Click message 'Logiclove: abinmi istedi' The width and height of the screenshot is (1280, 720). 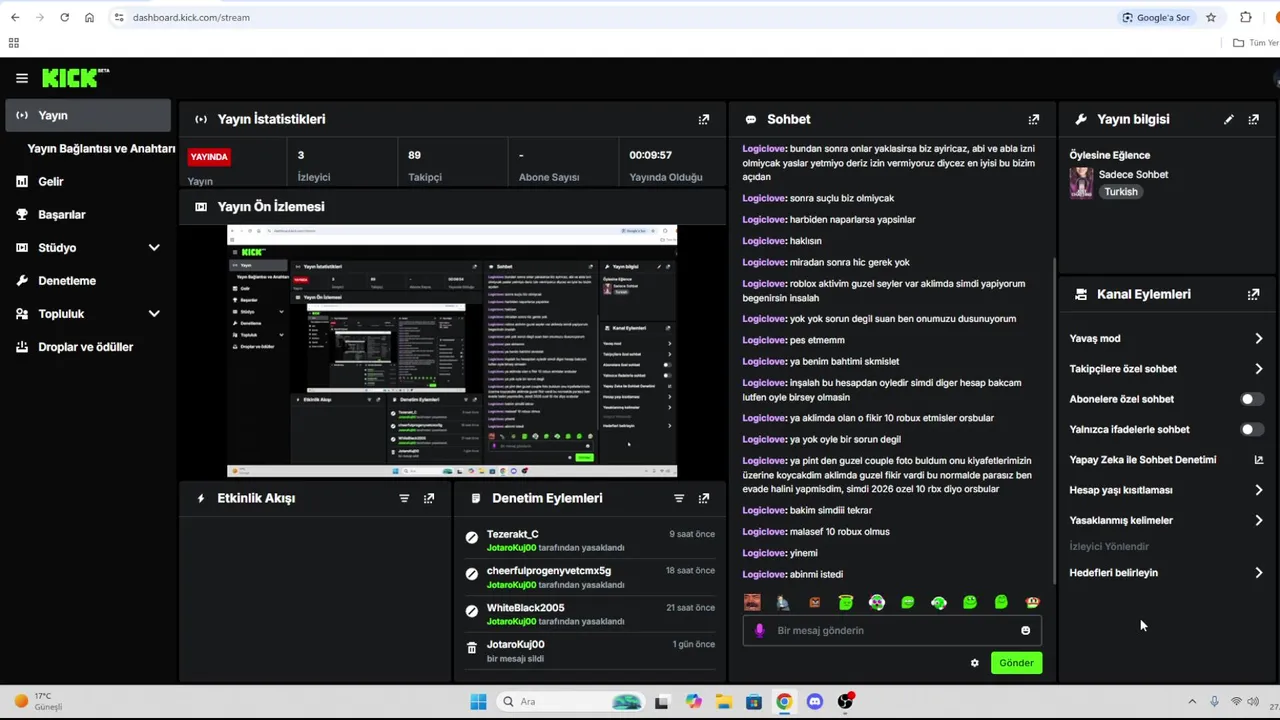tap(793, 574)
